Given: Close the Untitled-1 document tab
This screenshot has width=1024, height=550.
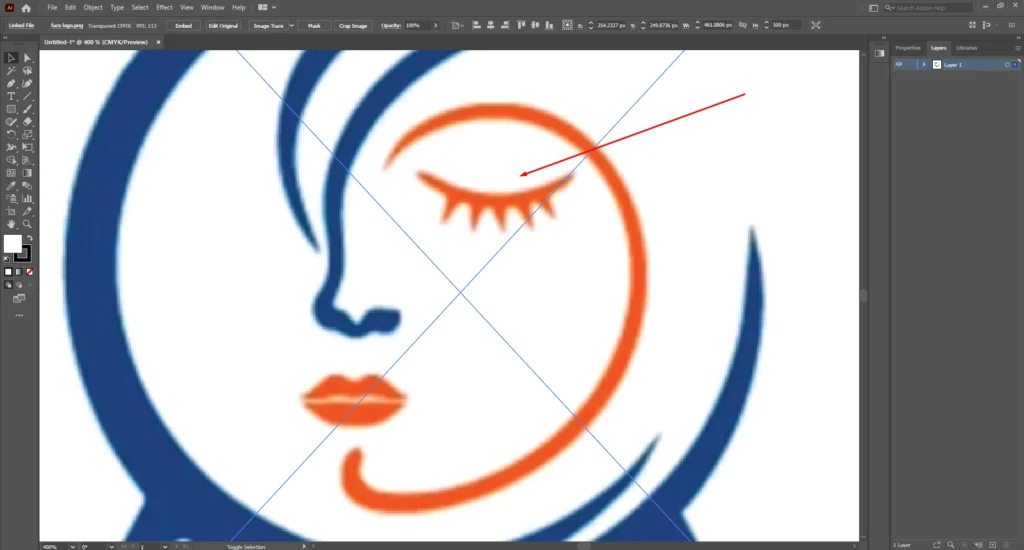Looking at the screenshot, I should click(x=158, y=42).
